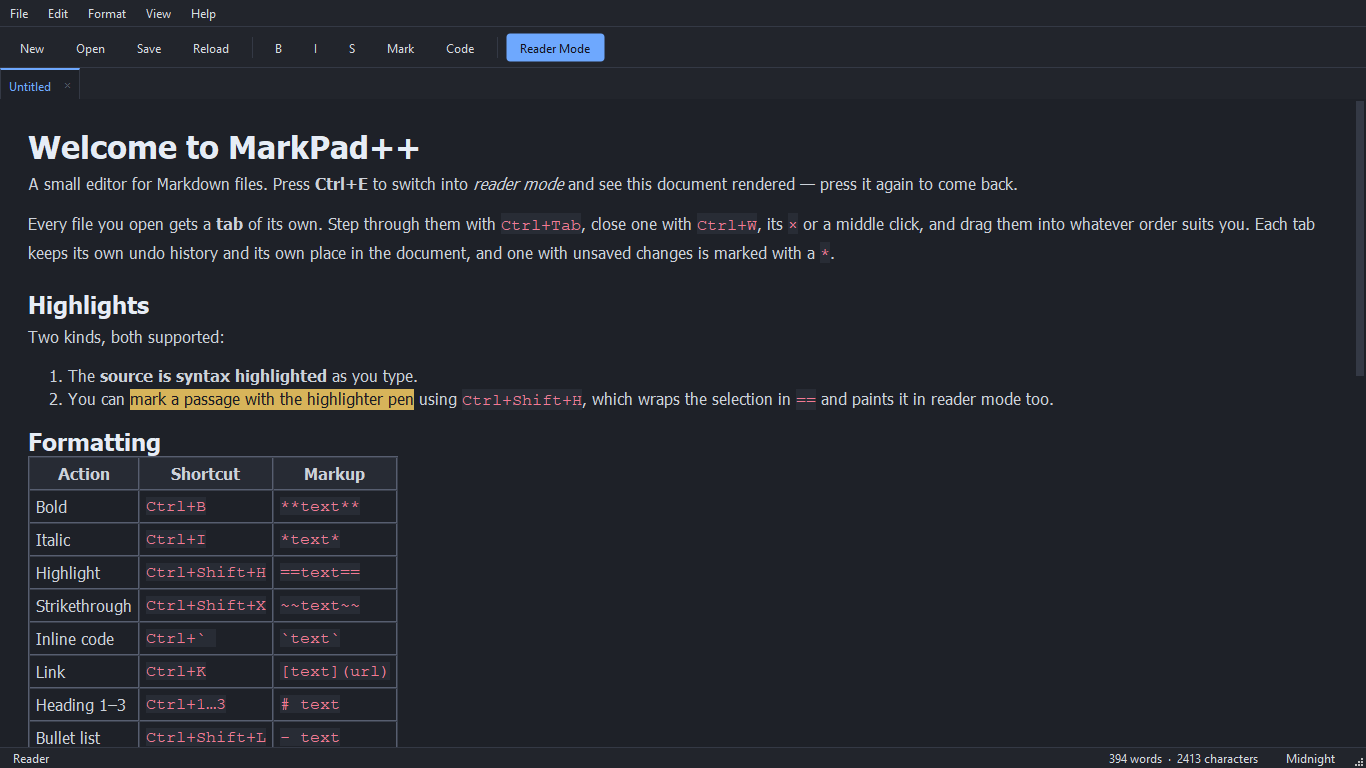Click the word and character count

point(1183,759)
